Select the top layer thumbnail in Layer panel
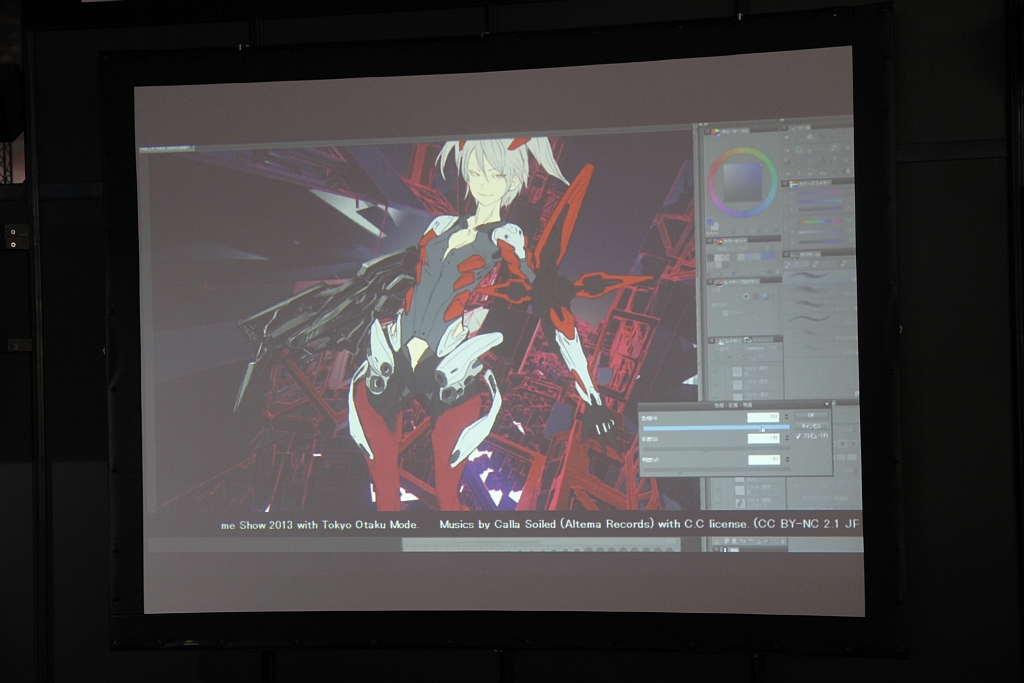Image resolution: width=1024 pixels, height=683 pixels. point(737,372)
